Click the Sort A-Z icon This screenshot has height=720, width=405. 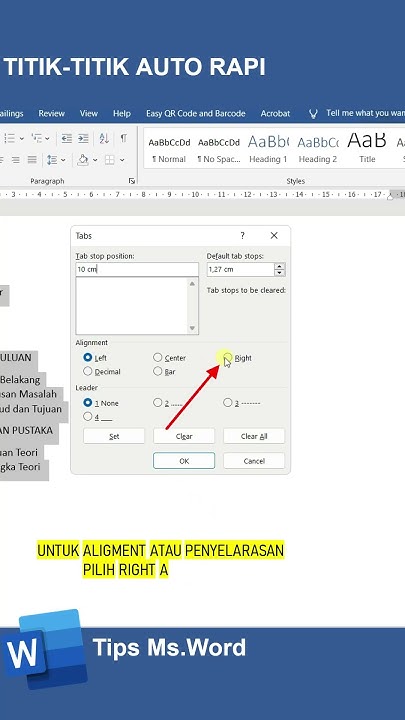104,138
